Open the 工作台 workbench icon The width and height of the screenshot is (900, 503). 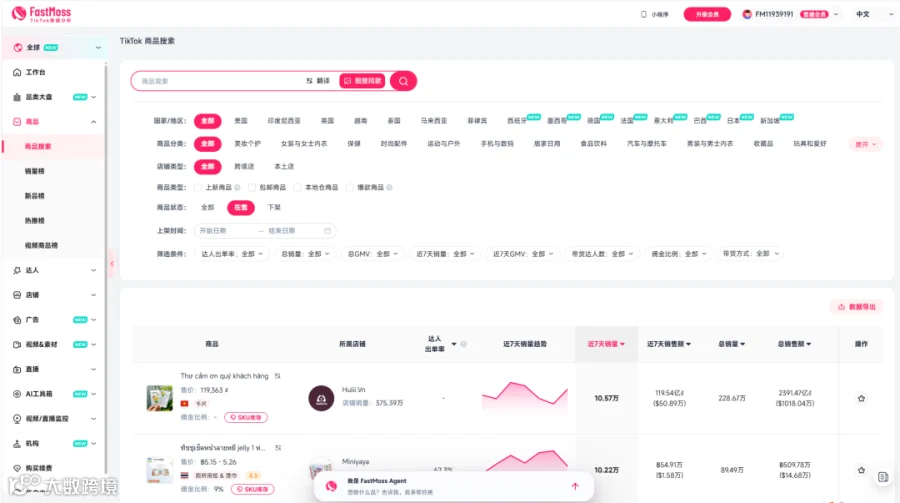[17, 72]
